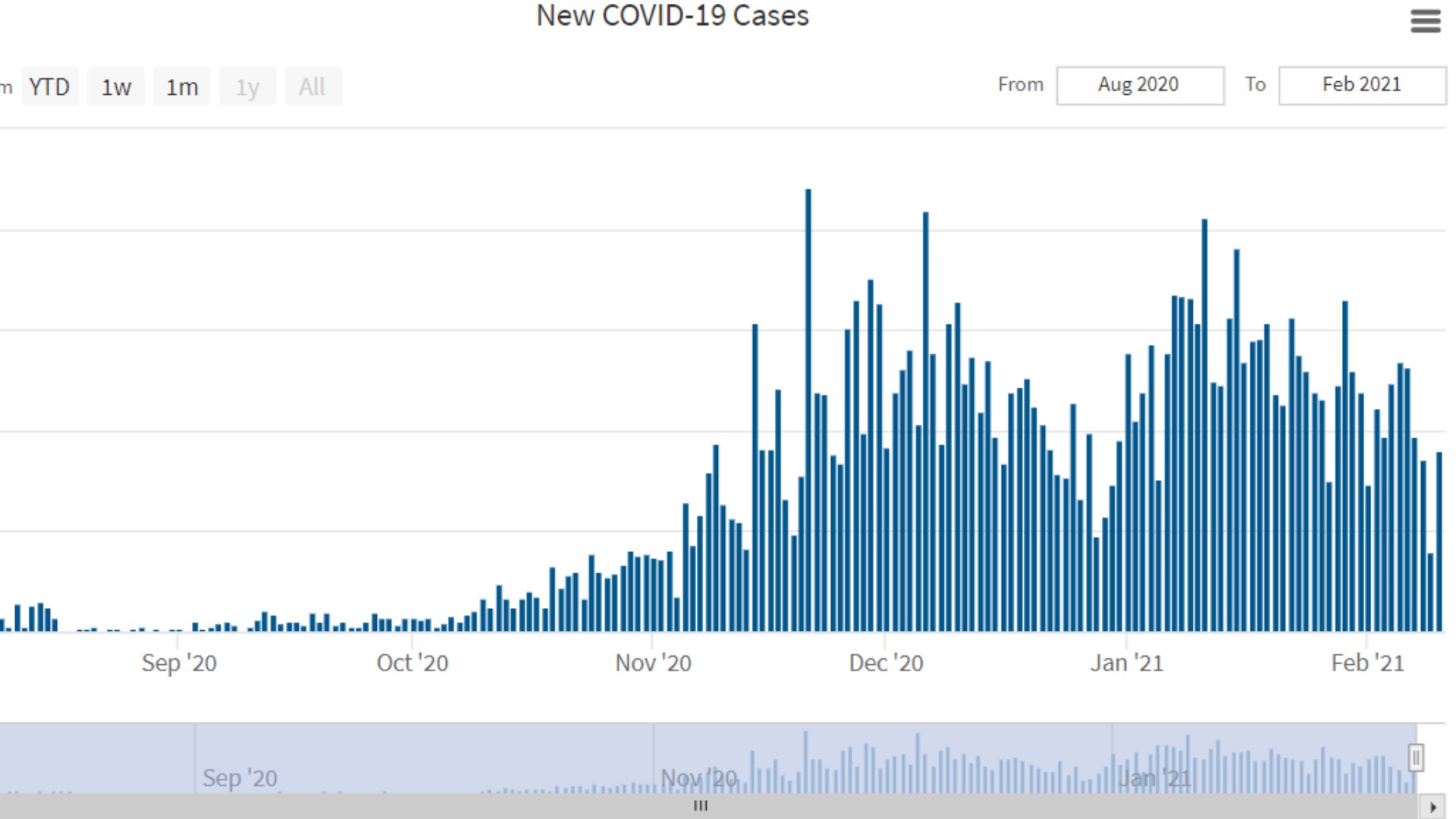Click the Jan '21 label in navigator
1456x819 pixels.
point(1154,778)
